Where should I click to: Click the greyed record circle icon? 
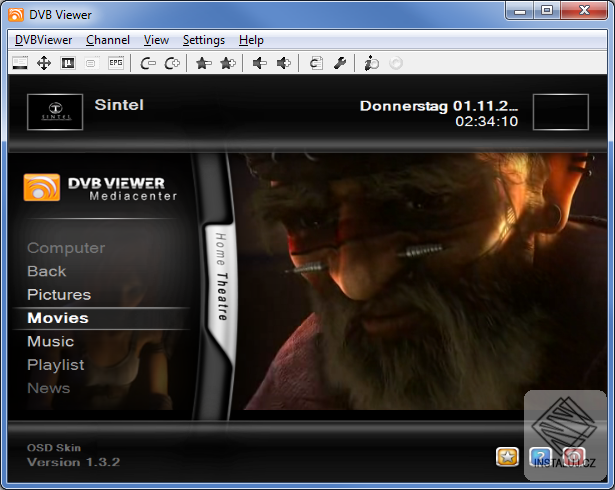396,63
